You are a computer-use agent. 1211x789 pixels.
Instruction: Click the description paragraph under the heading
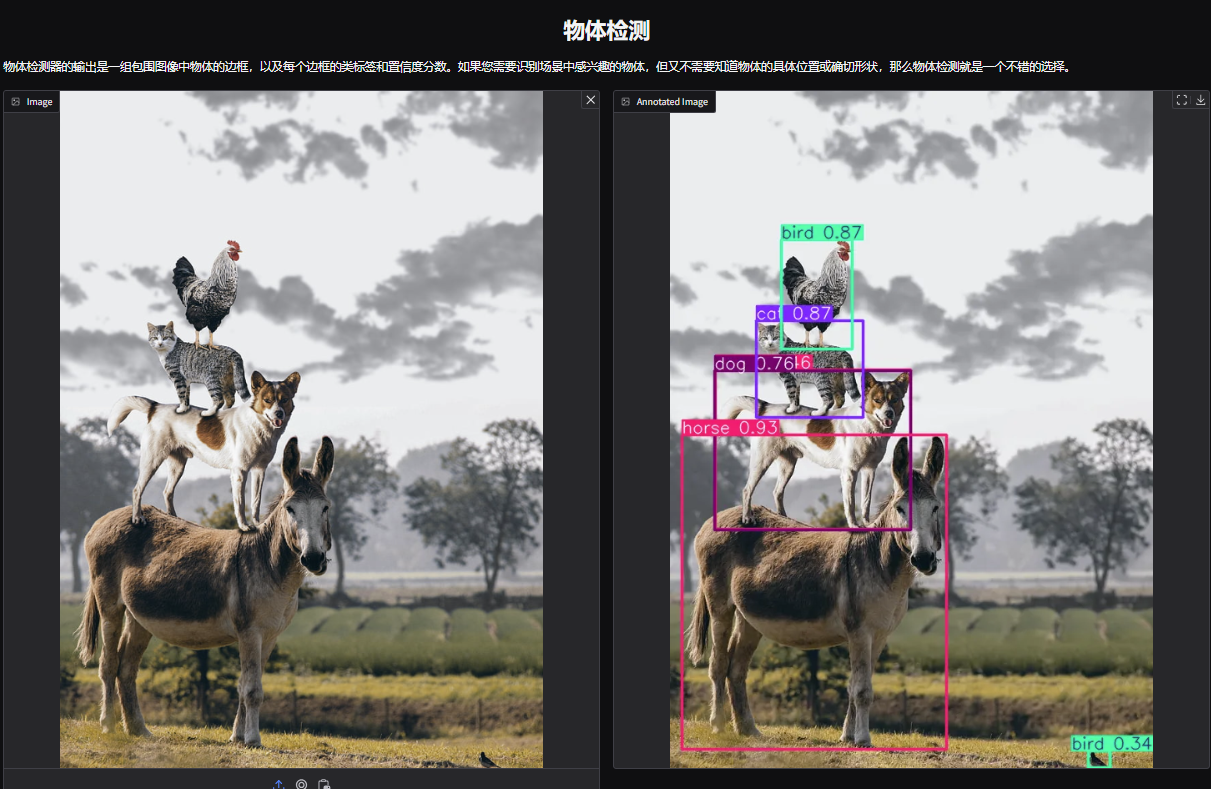(540, 67)
